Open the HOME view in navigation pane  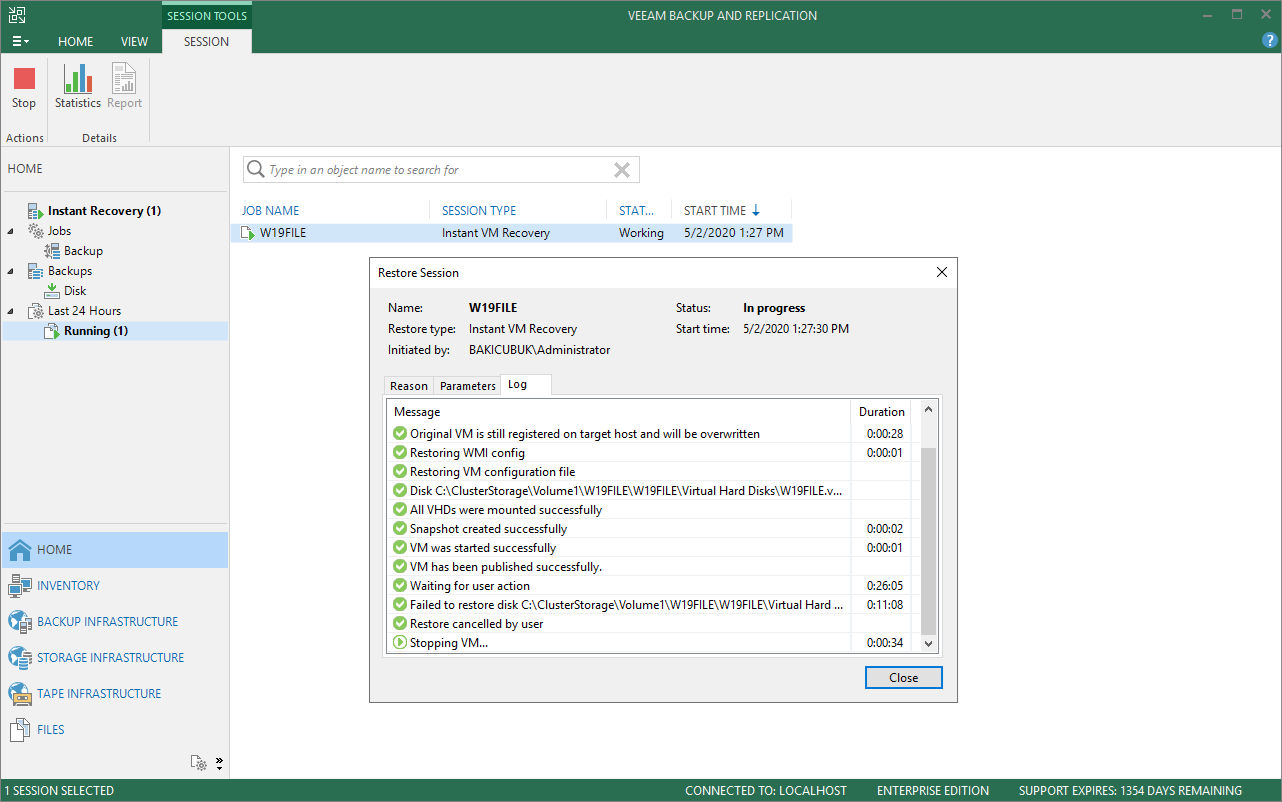(115, 550)
